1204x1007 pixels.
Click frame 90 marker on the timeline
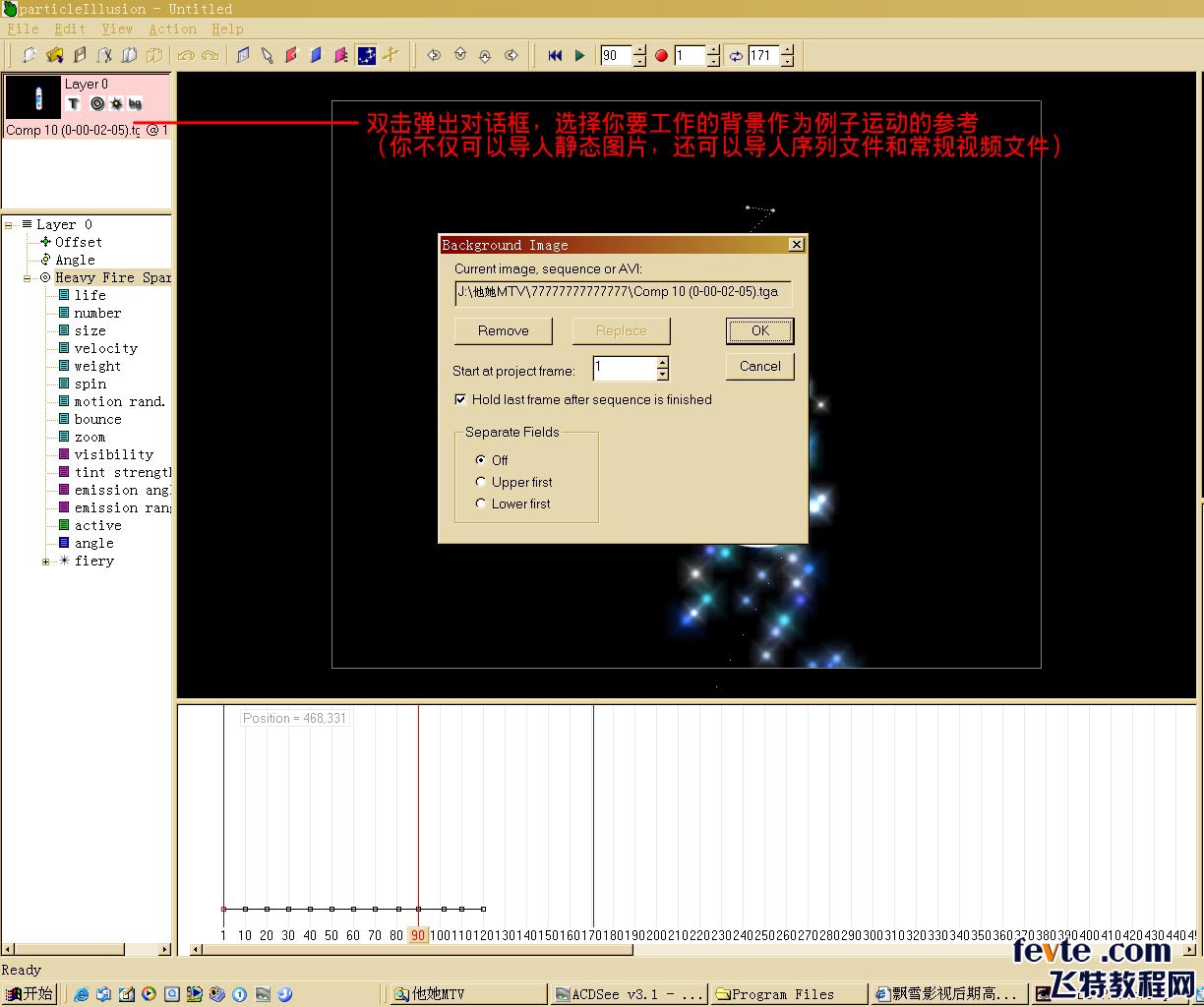[x=418, y=935]
